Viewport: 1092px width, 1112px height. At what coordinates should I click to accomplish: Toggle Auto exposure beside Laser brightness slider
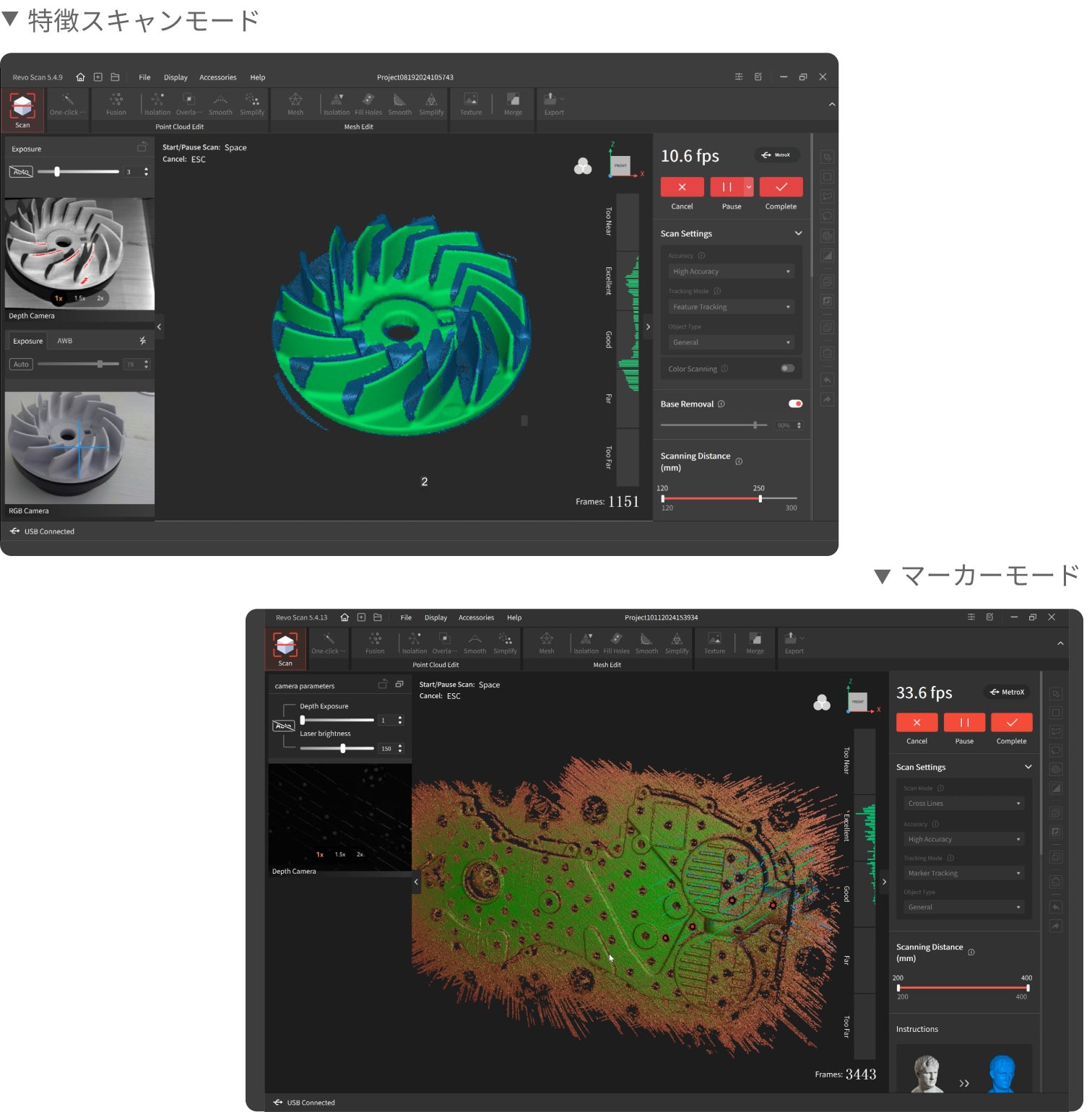(283, 726)
